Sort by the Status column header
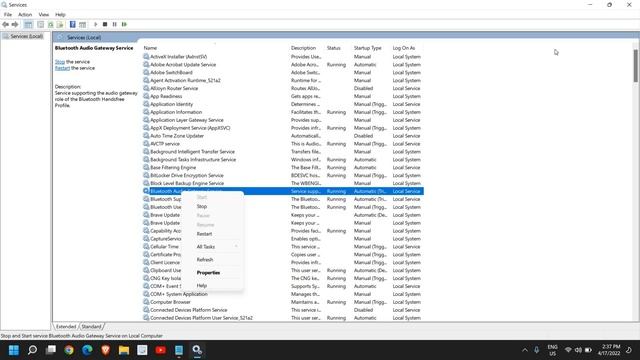Screen dimensions: 640x360 [x=333, y=48]
